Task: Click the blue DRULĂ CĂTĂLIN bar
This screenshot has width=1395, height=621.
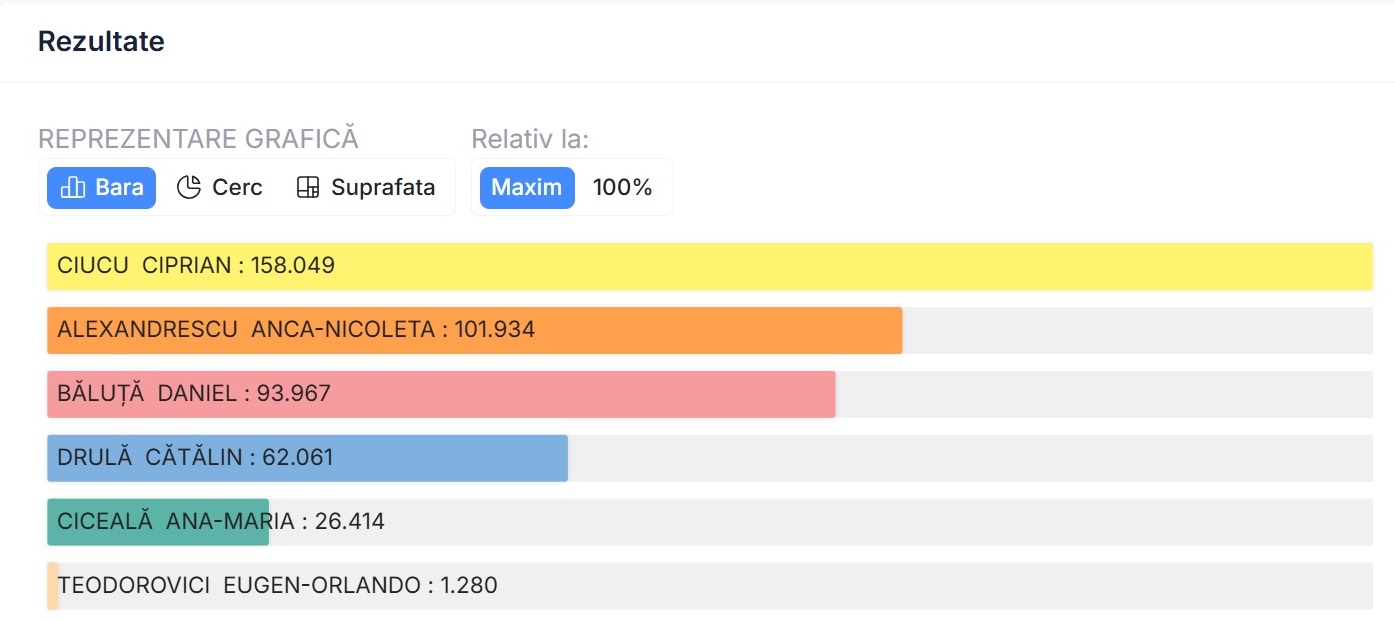Action: [450, 458]
